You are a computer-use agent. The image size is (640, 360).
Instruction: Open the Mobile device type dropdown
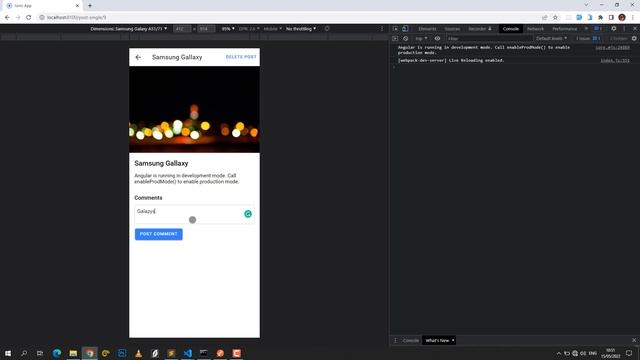click(272, 29)
